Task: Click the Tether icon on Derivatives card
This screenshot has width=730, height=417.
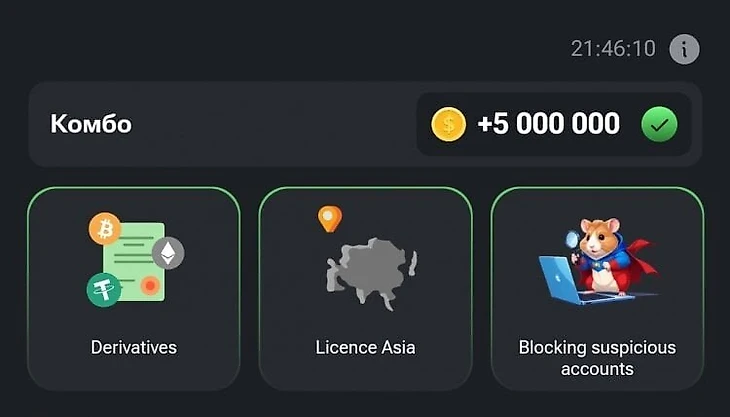Action: tap(104, 289)
